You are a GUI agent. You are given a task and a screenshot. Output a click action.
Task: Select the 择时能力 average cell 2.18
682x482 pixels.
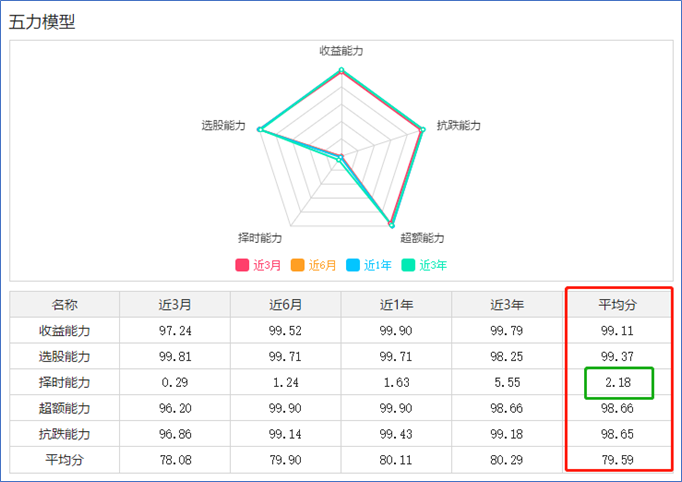click(618, 382)
